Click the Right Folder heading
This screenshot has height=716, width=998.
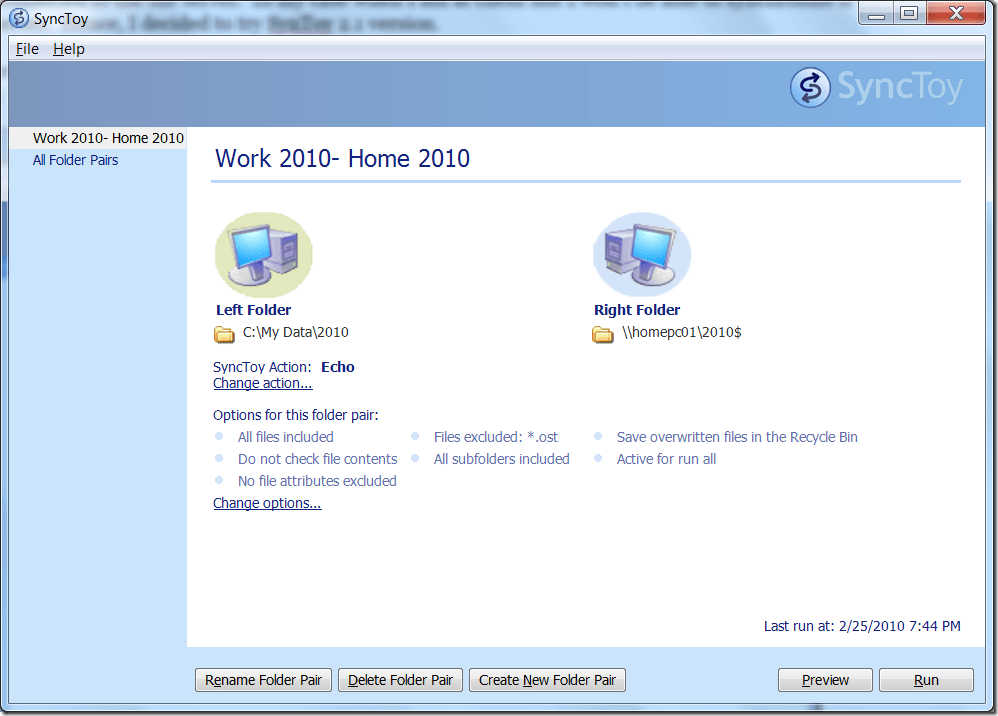[636, 310]
